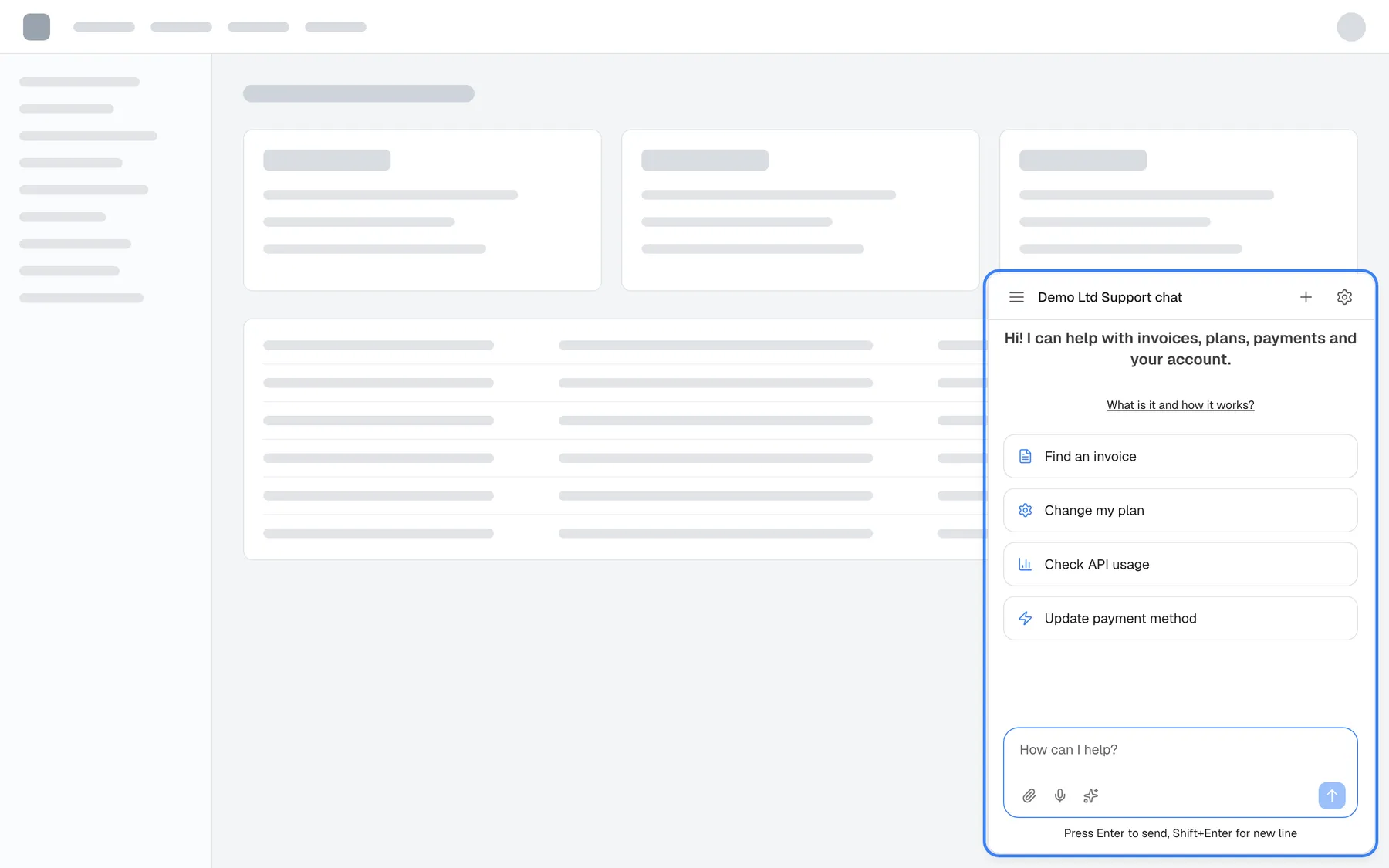
Task: Choose the Find an invoice suggestion
Action: (x=1180, y=456)
